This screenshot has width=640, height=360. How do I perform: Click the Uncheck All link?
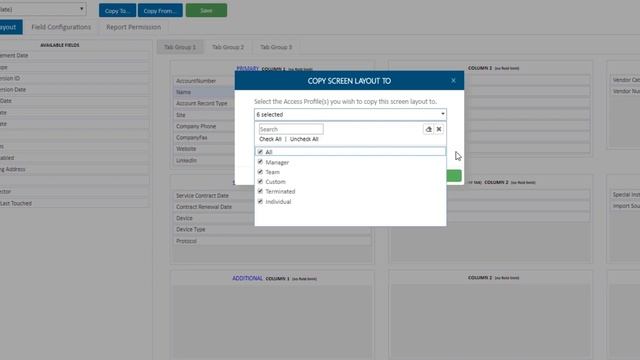tap(304, 139)
